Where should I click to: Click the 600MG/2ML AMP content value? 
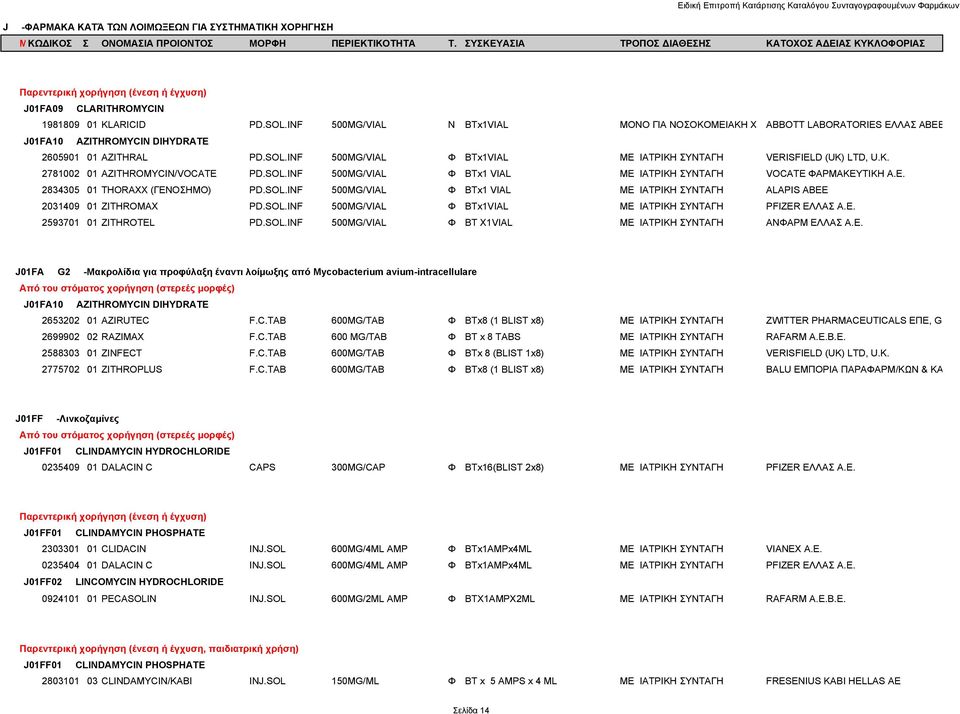pyautogui.click(x=369, y=599)
